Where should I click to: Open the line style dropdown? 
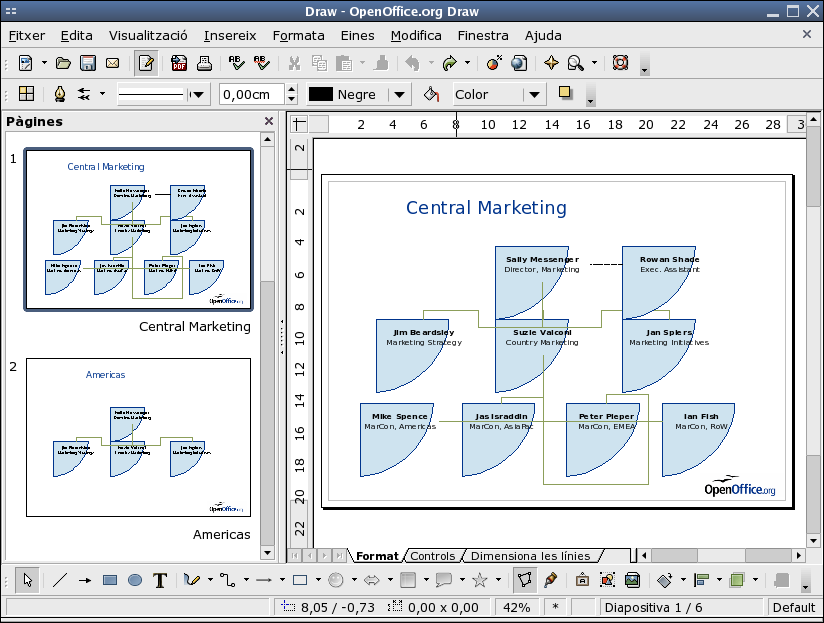198,95
